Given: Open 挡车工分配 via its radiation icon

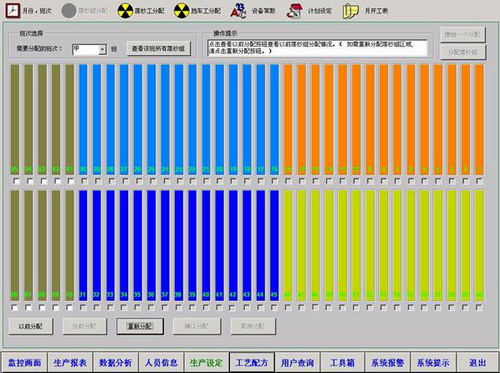Looking at the screenshot, I should 182,11.
